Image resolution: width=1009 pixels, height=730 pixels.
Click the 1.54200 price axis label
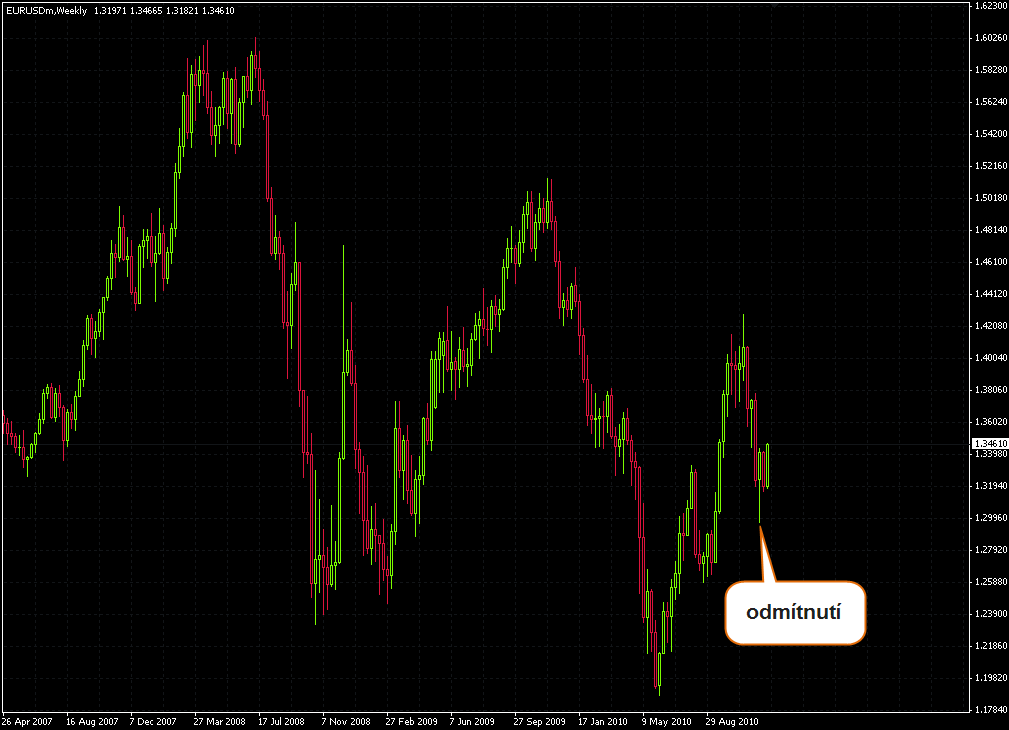[x=991, y=134]
